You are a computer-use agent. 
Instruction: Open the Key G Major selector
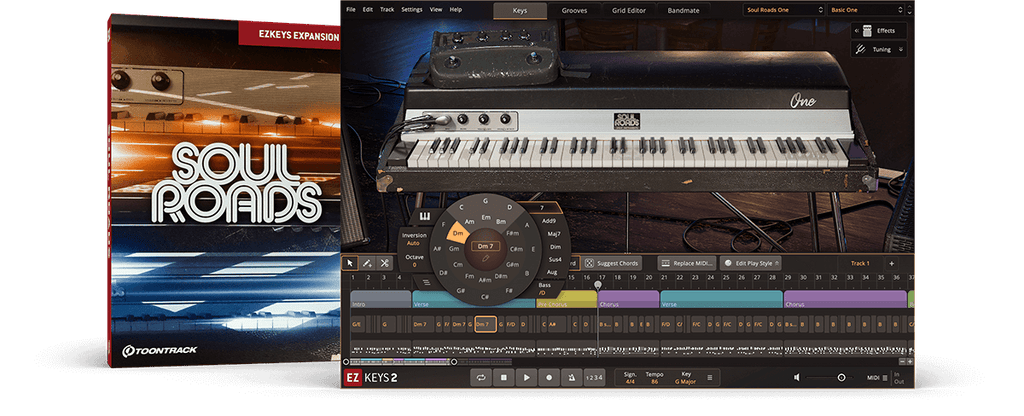686,377
